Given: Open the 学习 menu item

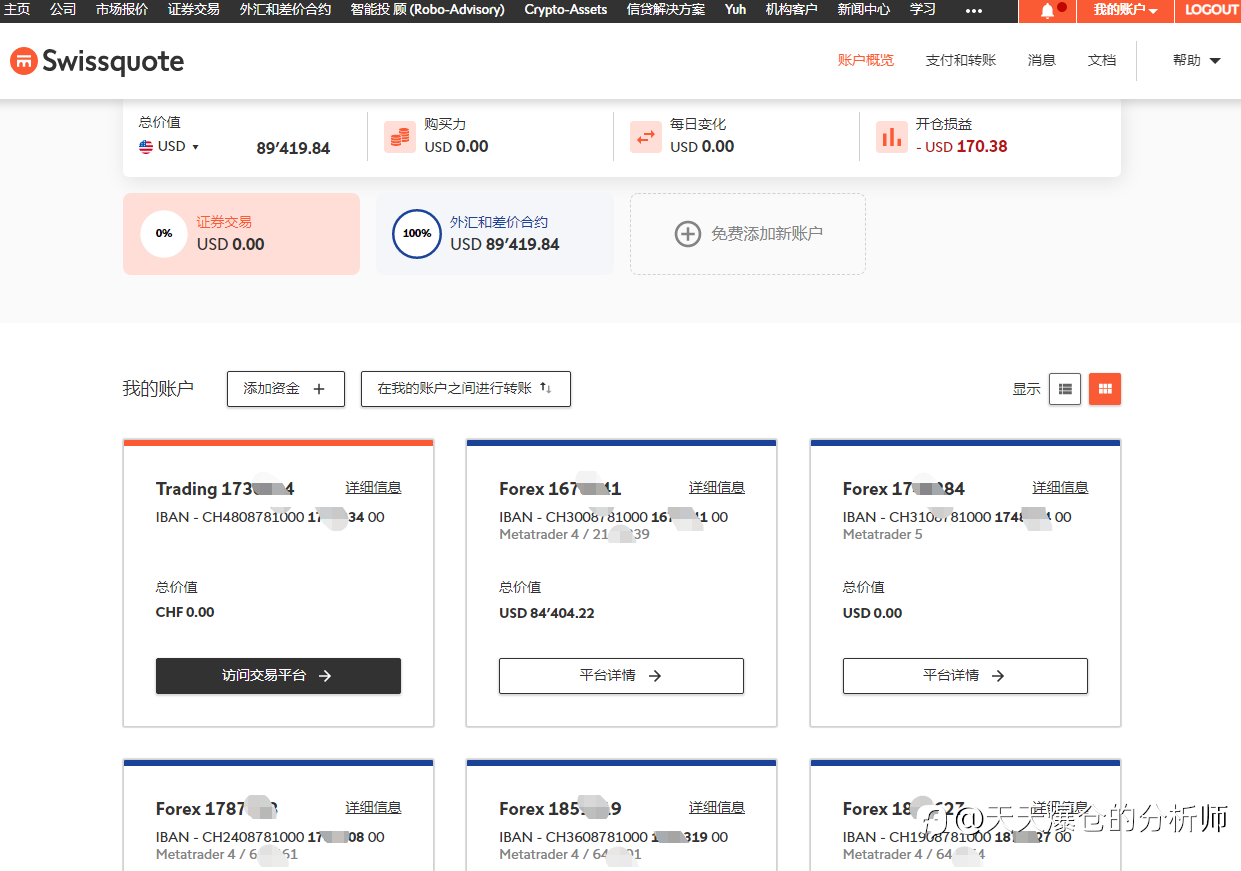Looking at the screenshot, I should tap(923, 9).
